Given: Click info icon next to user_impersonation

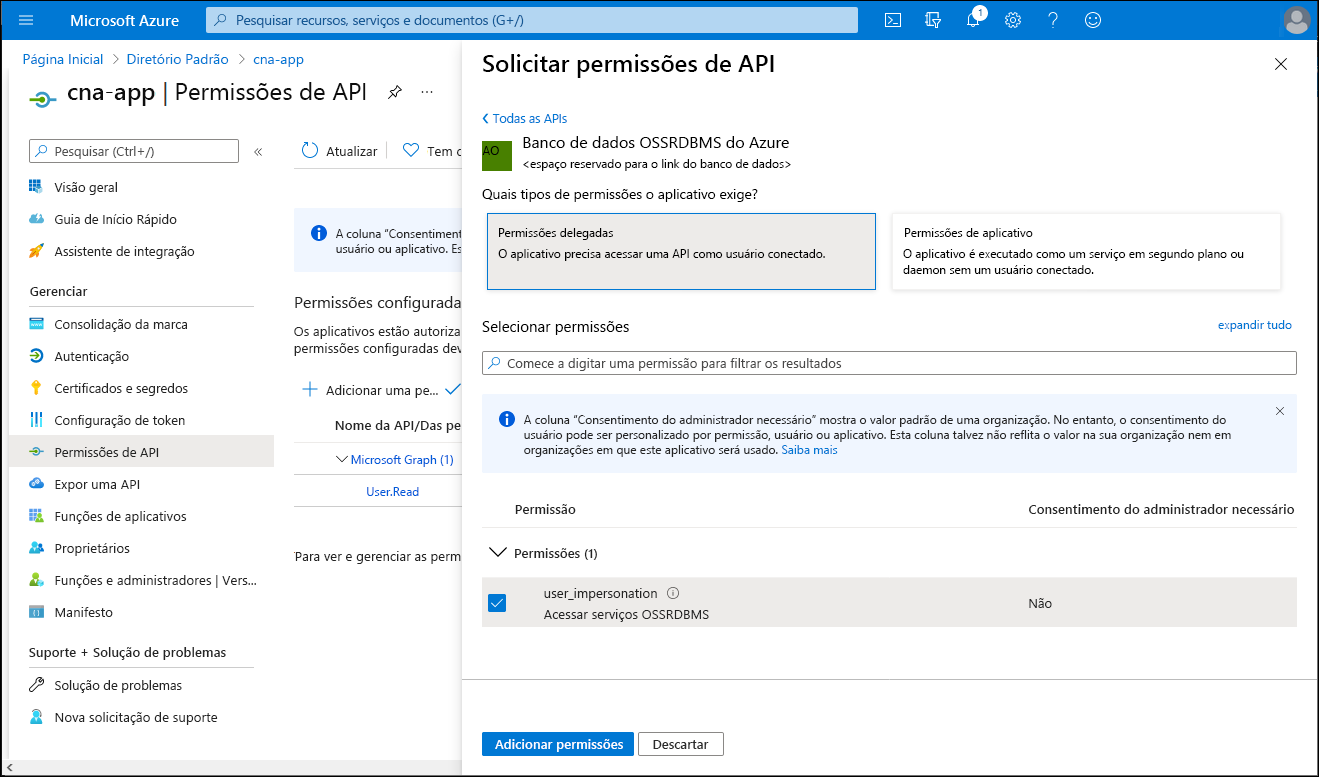Looking at the screenshot, I should click(673, 593).
